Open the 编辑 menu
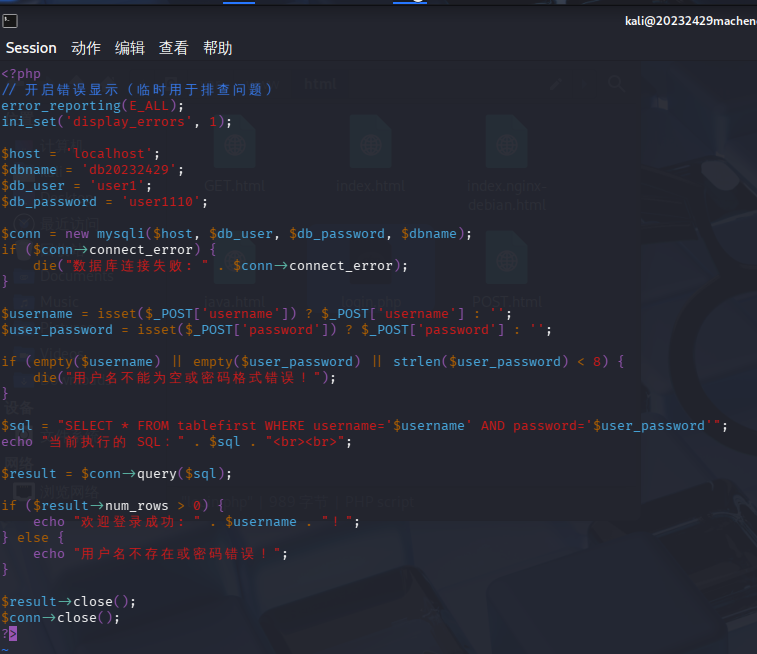Image resolution: width=757 pixels, height=654 pixels. click(130, 48)
